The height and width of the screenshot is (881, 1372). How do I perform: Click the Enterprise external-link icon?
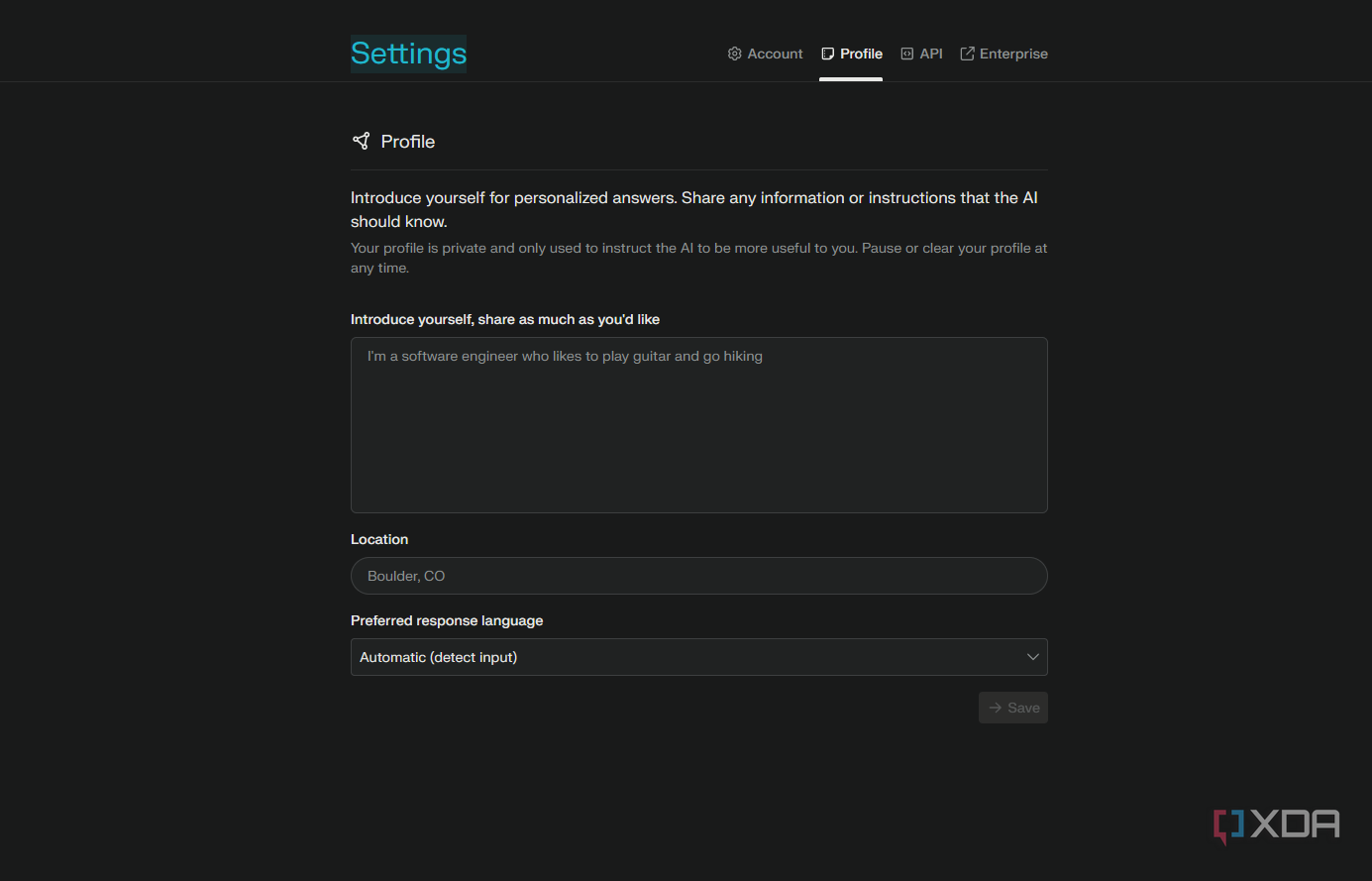[x=967, y=54]
